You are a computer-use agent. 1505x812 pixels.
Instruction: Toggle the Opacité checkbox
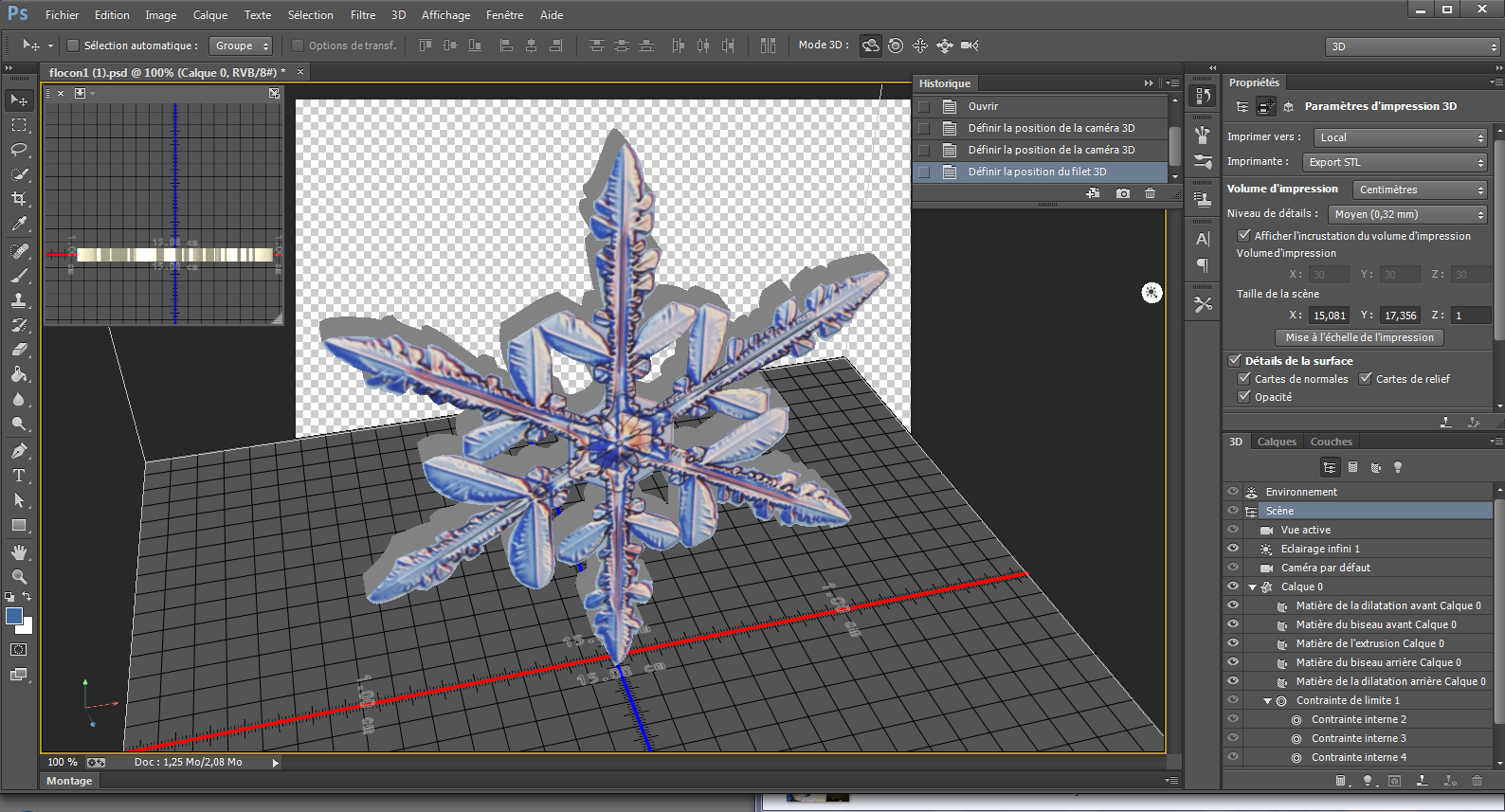(1244, 397)
